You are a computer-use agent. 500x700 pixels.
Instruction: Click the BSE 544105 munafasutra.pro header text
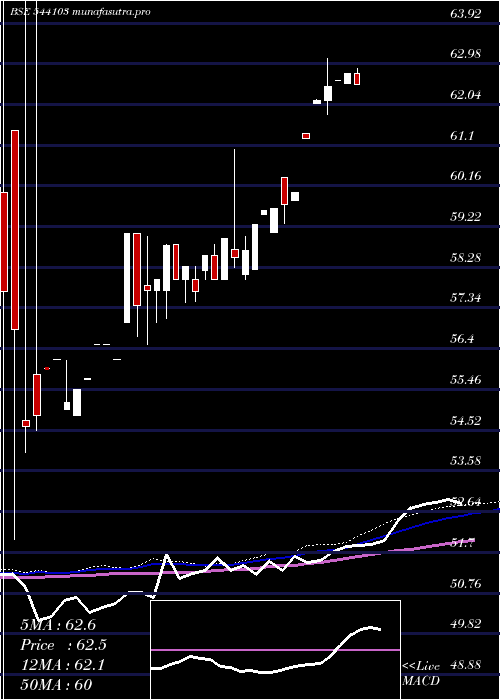point(80,12)
